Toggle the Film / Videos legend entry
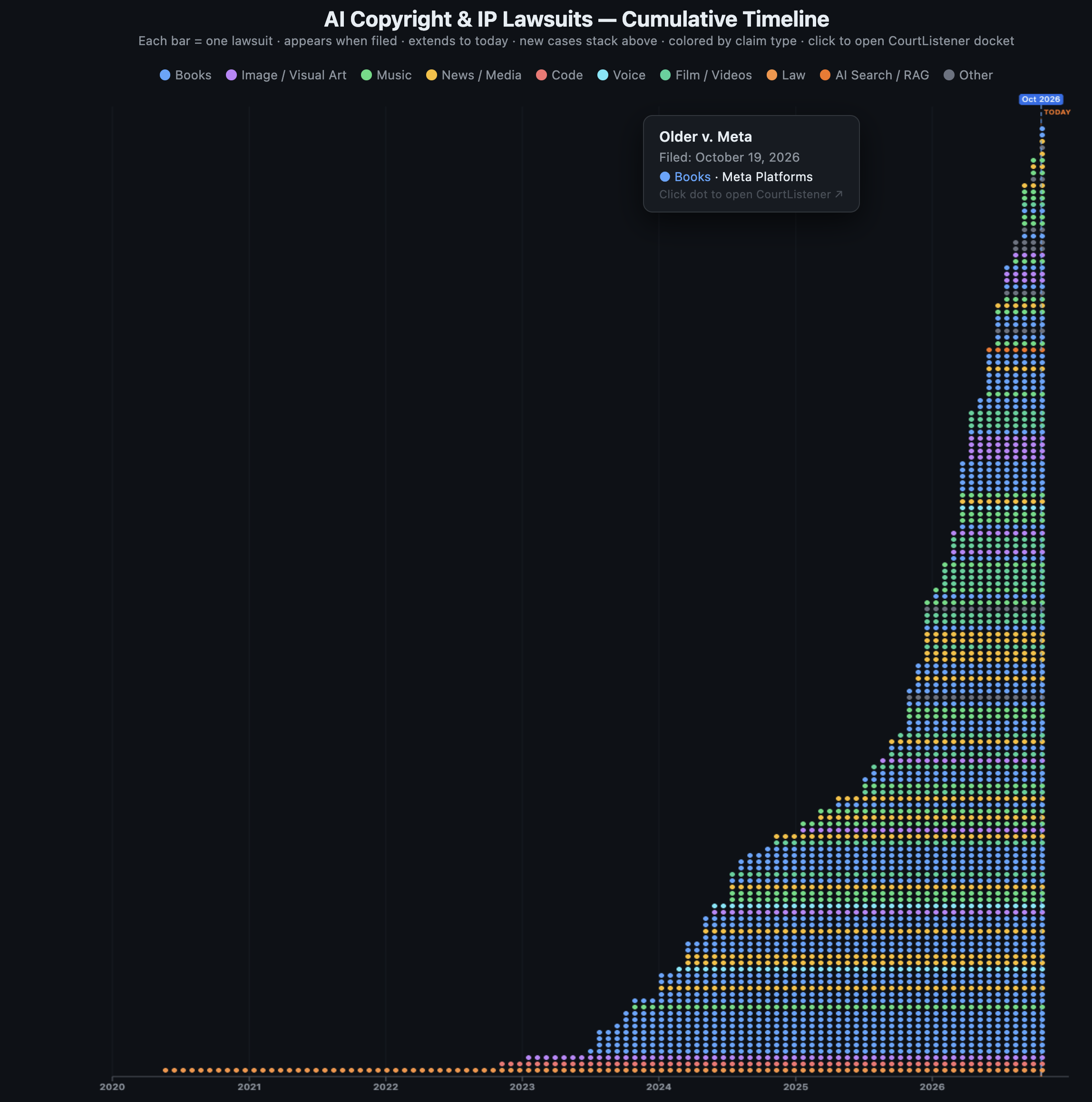 pyautogui.click(x=706, y=75)
